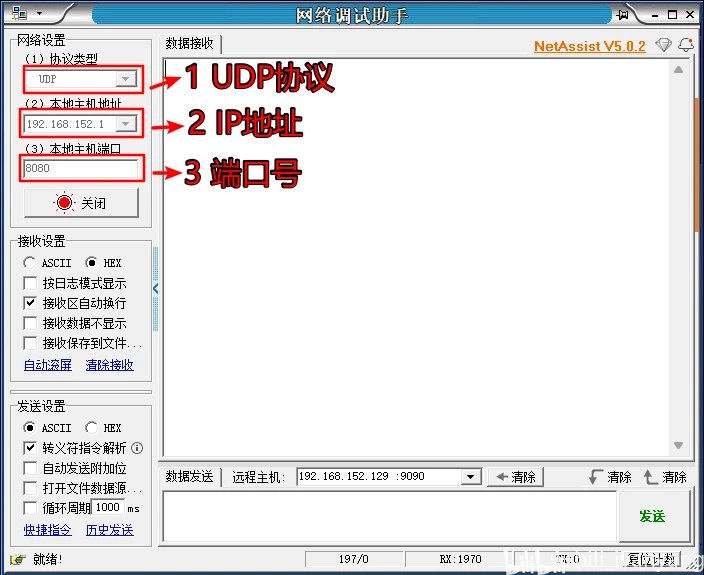Click the RX:1970 status bar entry
Screen dimensions: 704x575
coord(460,559)
